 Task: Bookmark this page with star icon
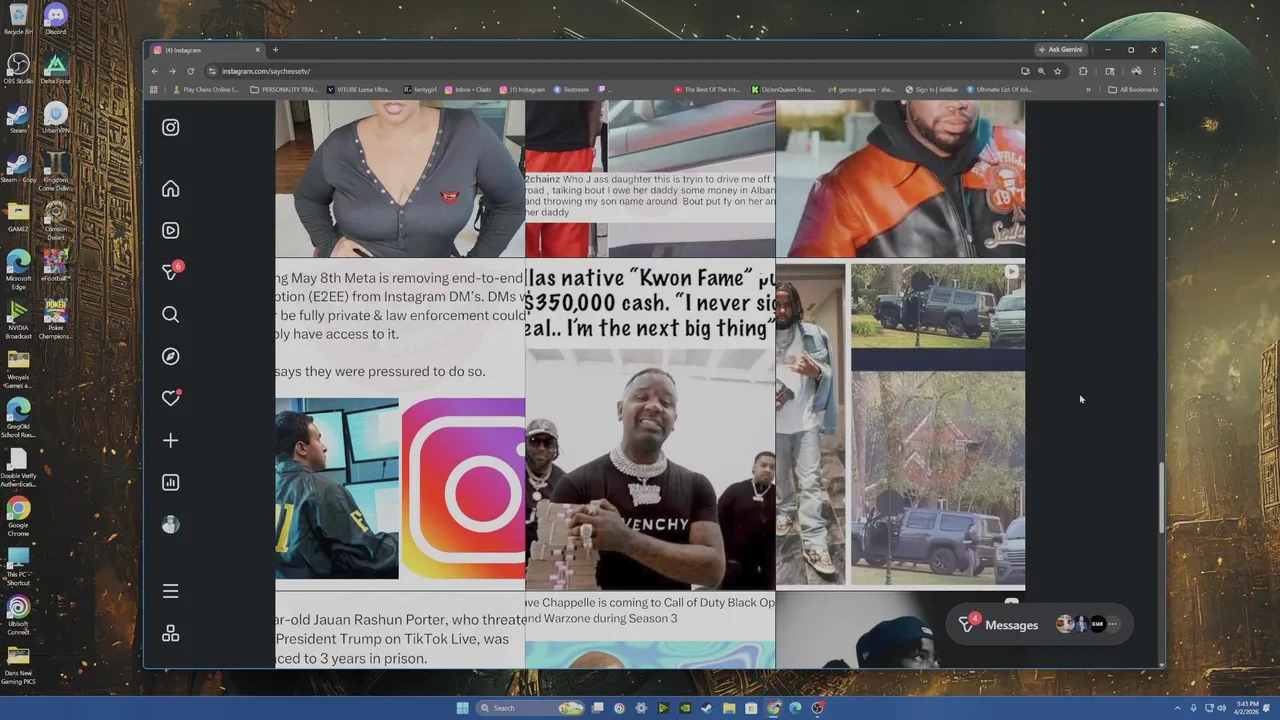pyautogui.click(x=1057, y=71)
